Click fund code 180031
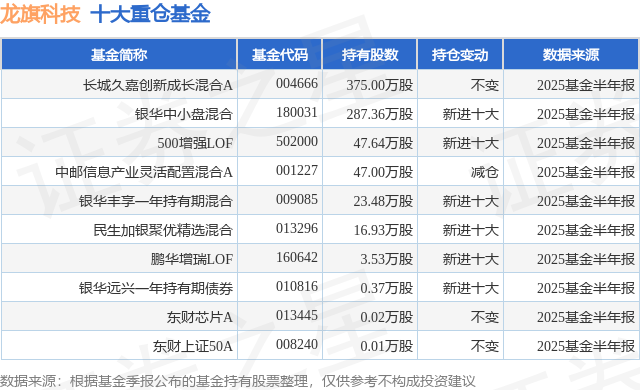Screen dimensions: 640x390 point(297,113)
